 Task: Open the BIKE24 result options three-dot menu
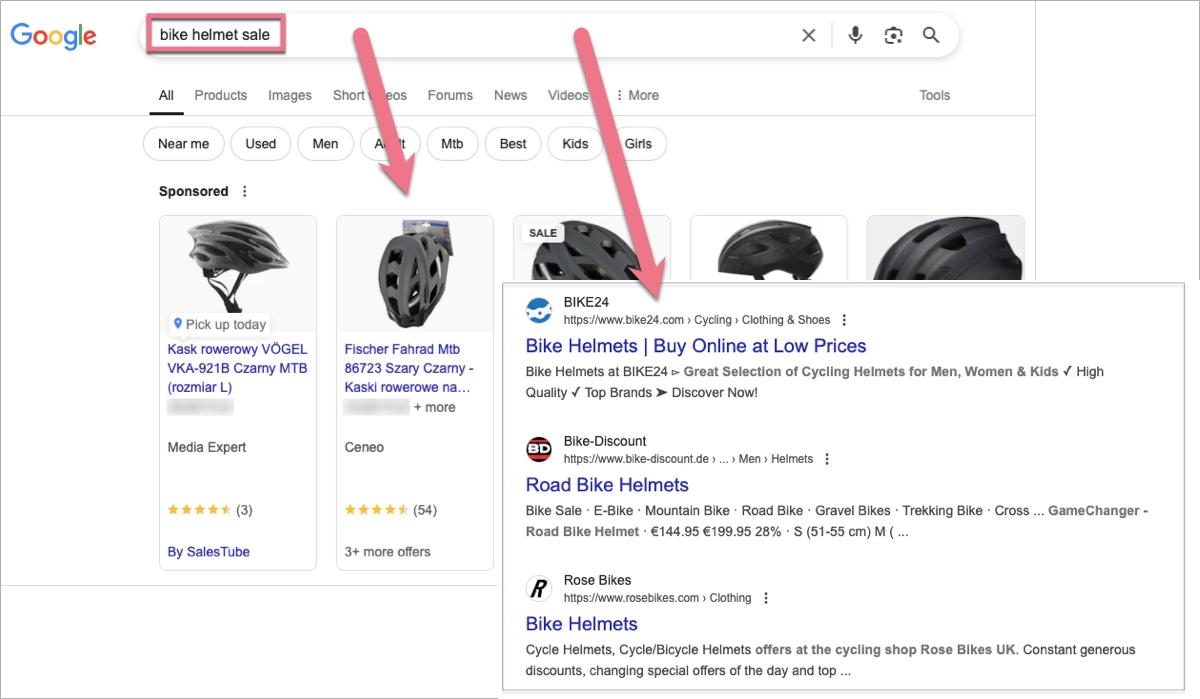[845, 319]
